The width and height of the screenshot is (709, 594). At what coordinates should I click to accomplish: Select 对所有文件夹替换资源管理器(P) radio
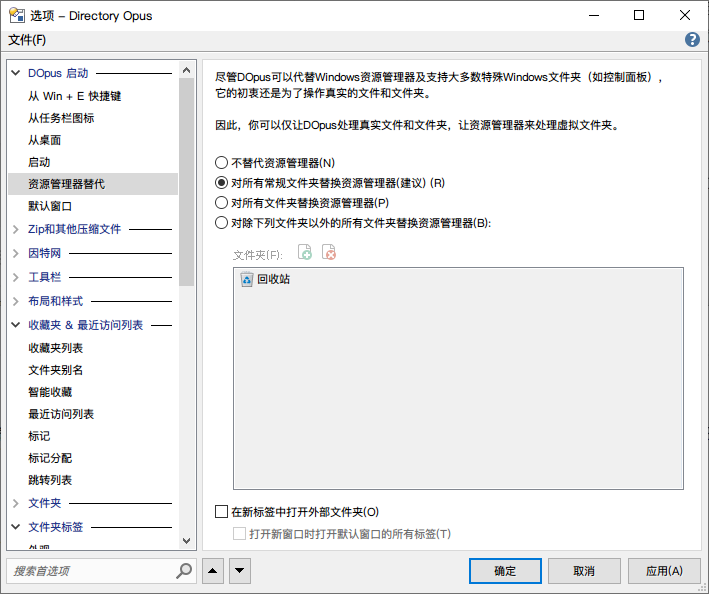pyautogui.click(x=221, y=203)
